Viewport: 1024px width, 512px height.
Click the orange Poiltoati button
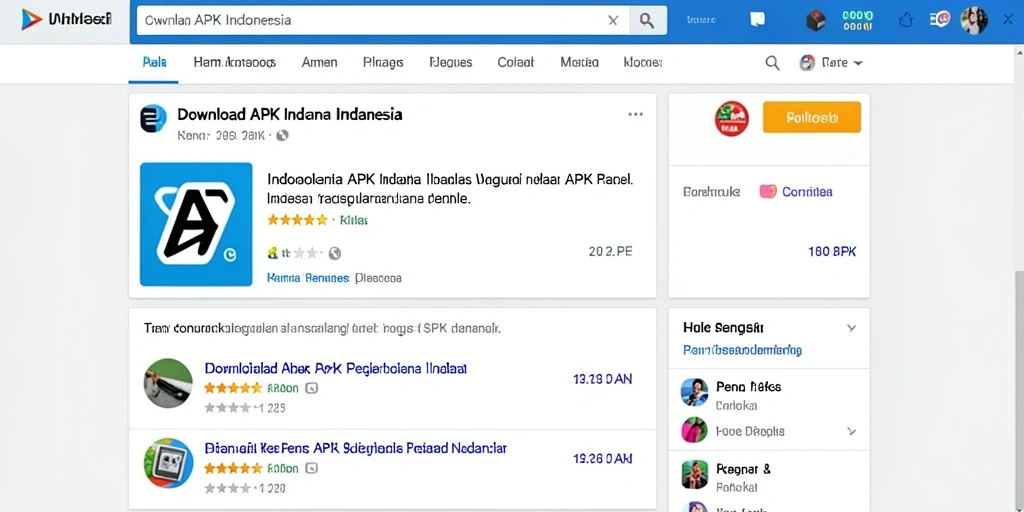812,118
